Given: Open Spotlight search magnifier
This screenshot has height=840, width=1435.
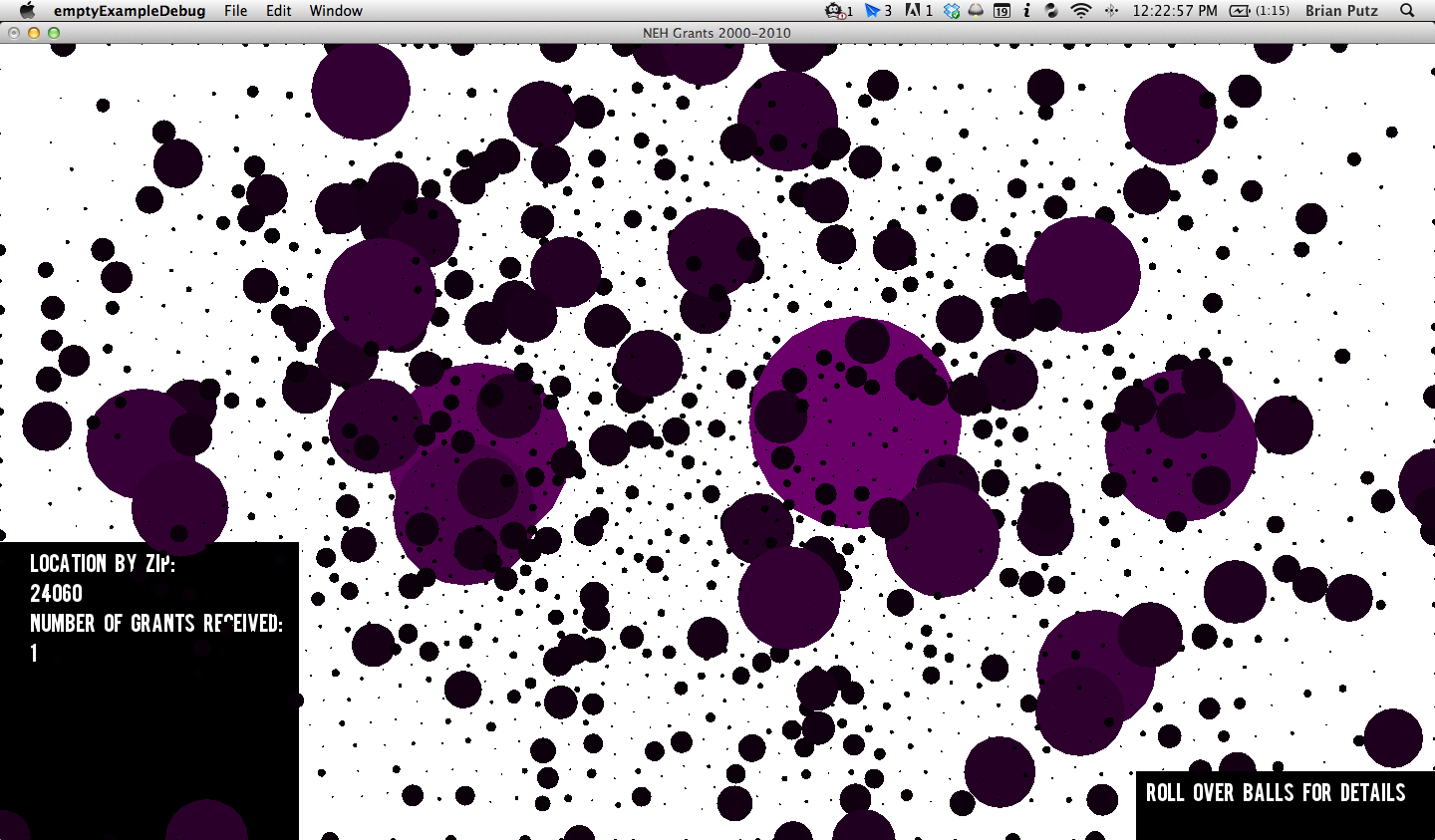Looking at the screenshot, I should [x=1407, y=11].
